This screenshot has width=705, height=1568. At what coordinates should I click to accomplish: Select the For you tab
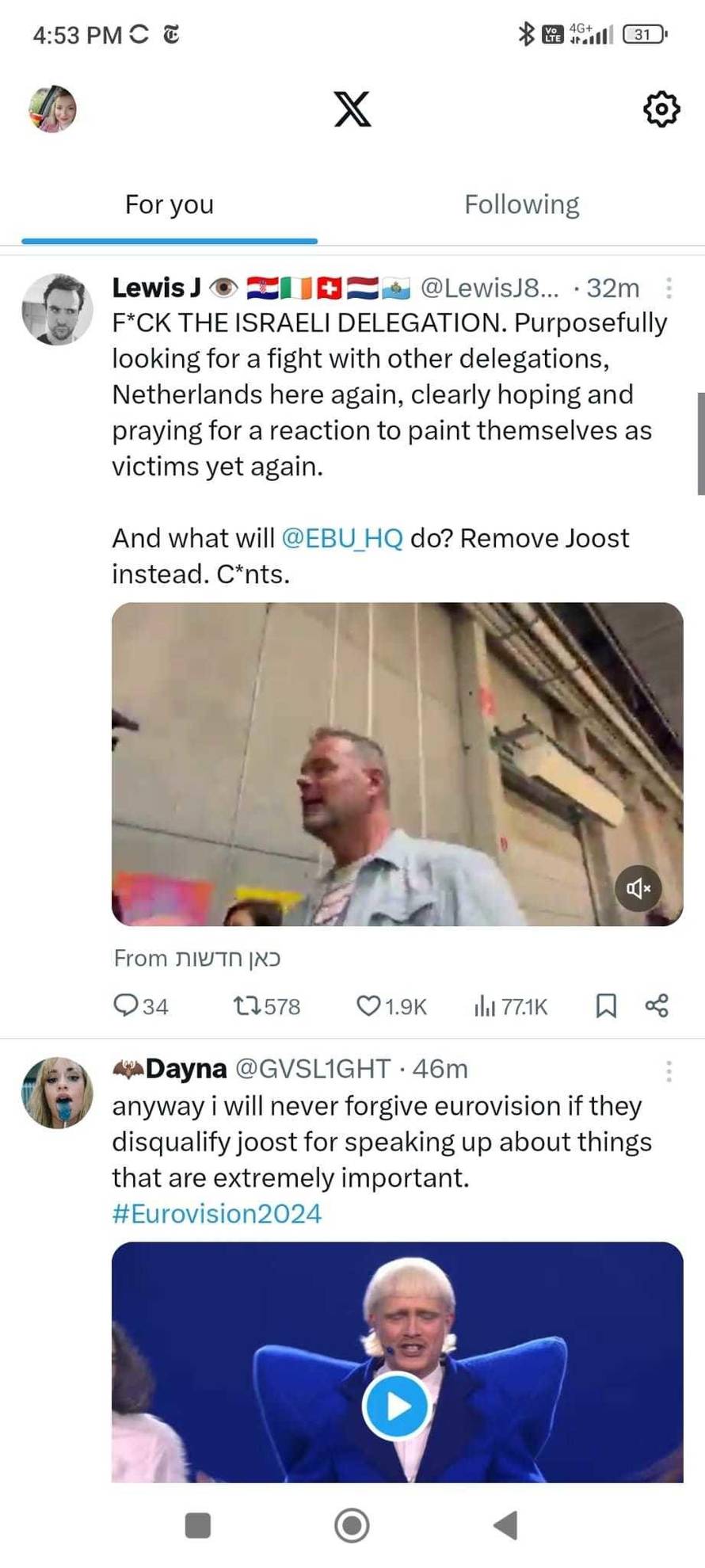pyautogui.click(x=170, y=204)
